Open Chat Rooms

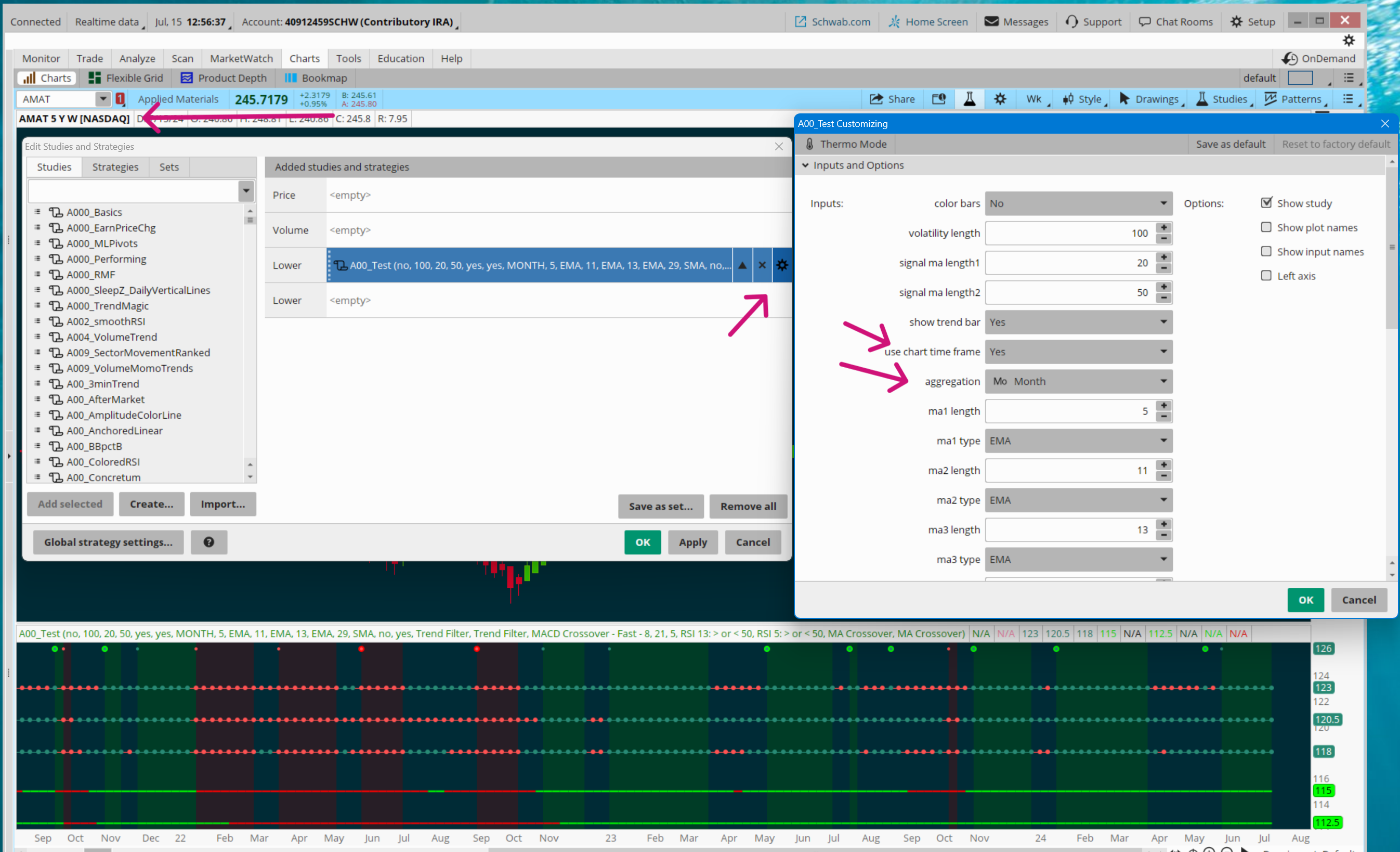pyautogui.click(x=1175, y=22)
